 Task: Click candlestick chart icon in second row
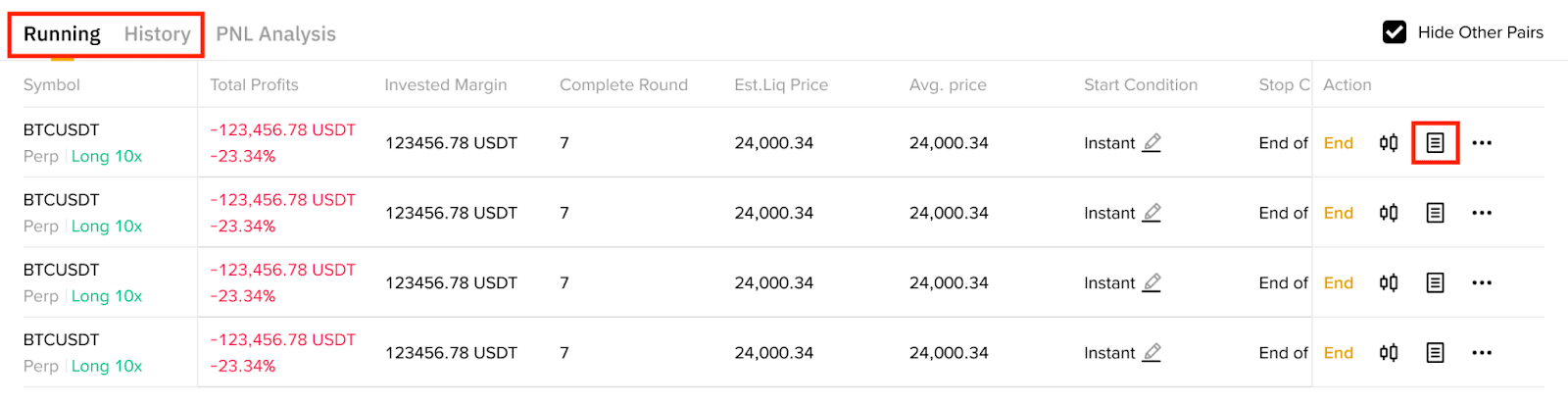[x=1389, y=213]
